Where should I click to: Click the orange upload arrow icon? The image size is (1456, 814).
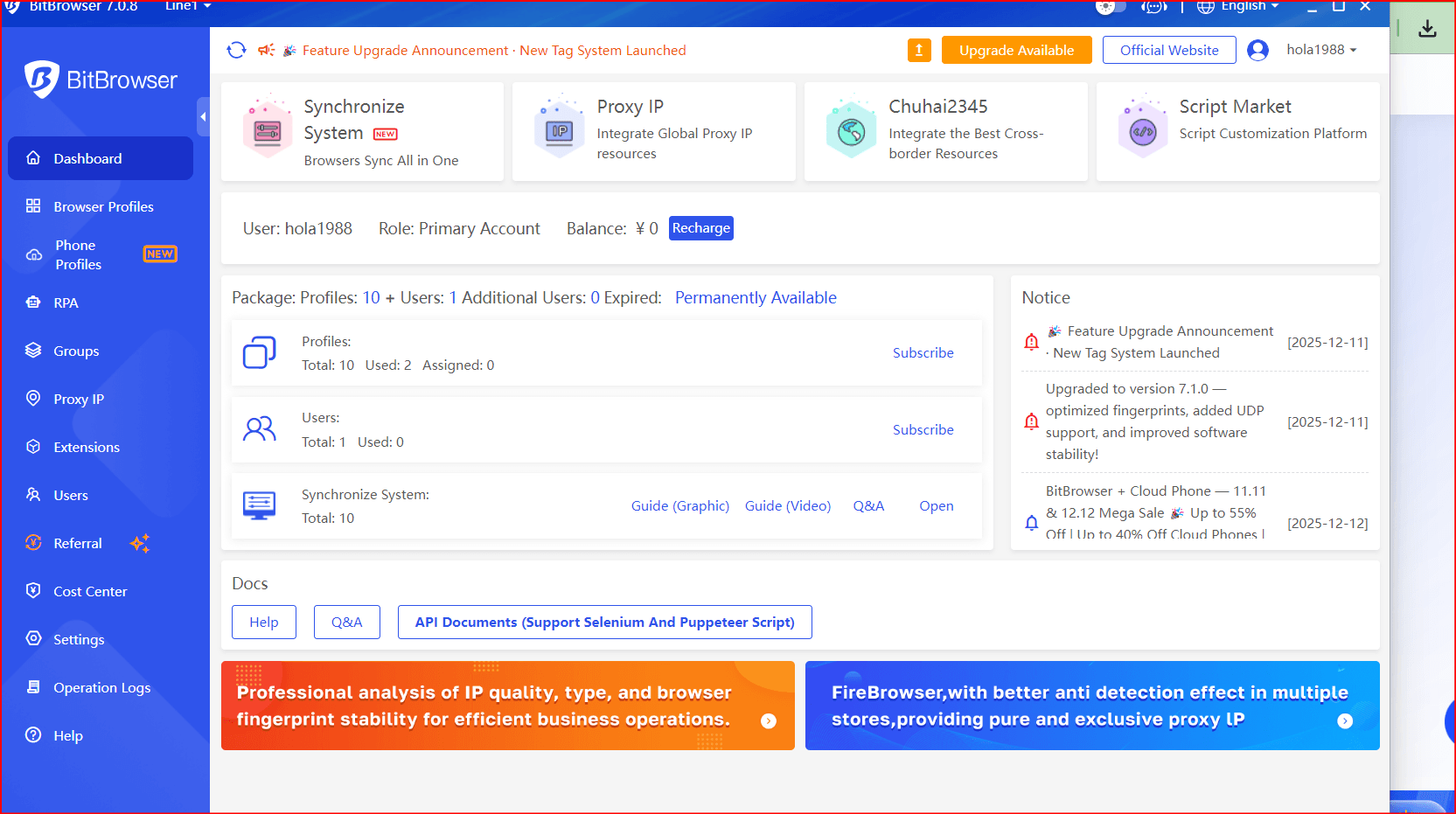click(919, 51)
